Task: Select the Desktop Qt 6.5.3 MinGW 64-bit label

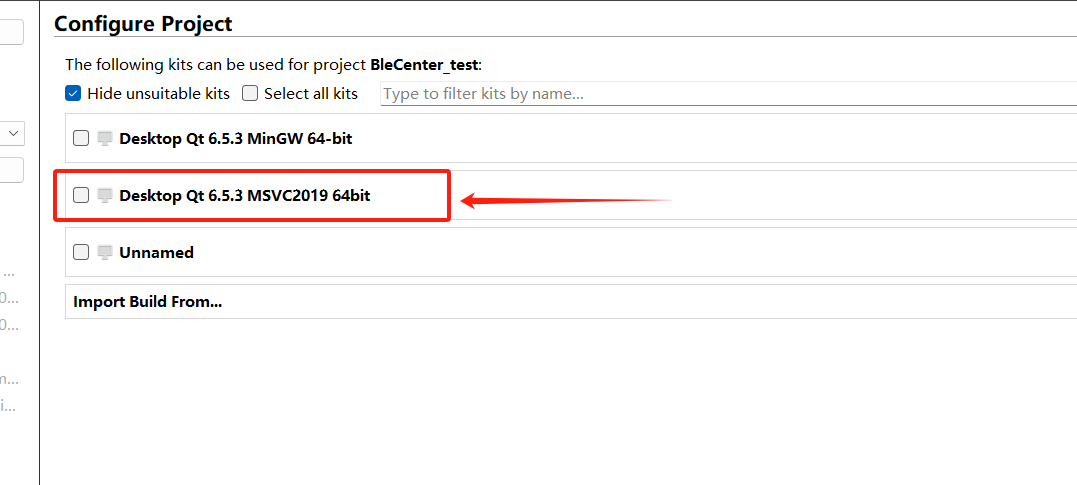Action: [x=236, y=138]
